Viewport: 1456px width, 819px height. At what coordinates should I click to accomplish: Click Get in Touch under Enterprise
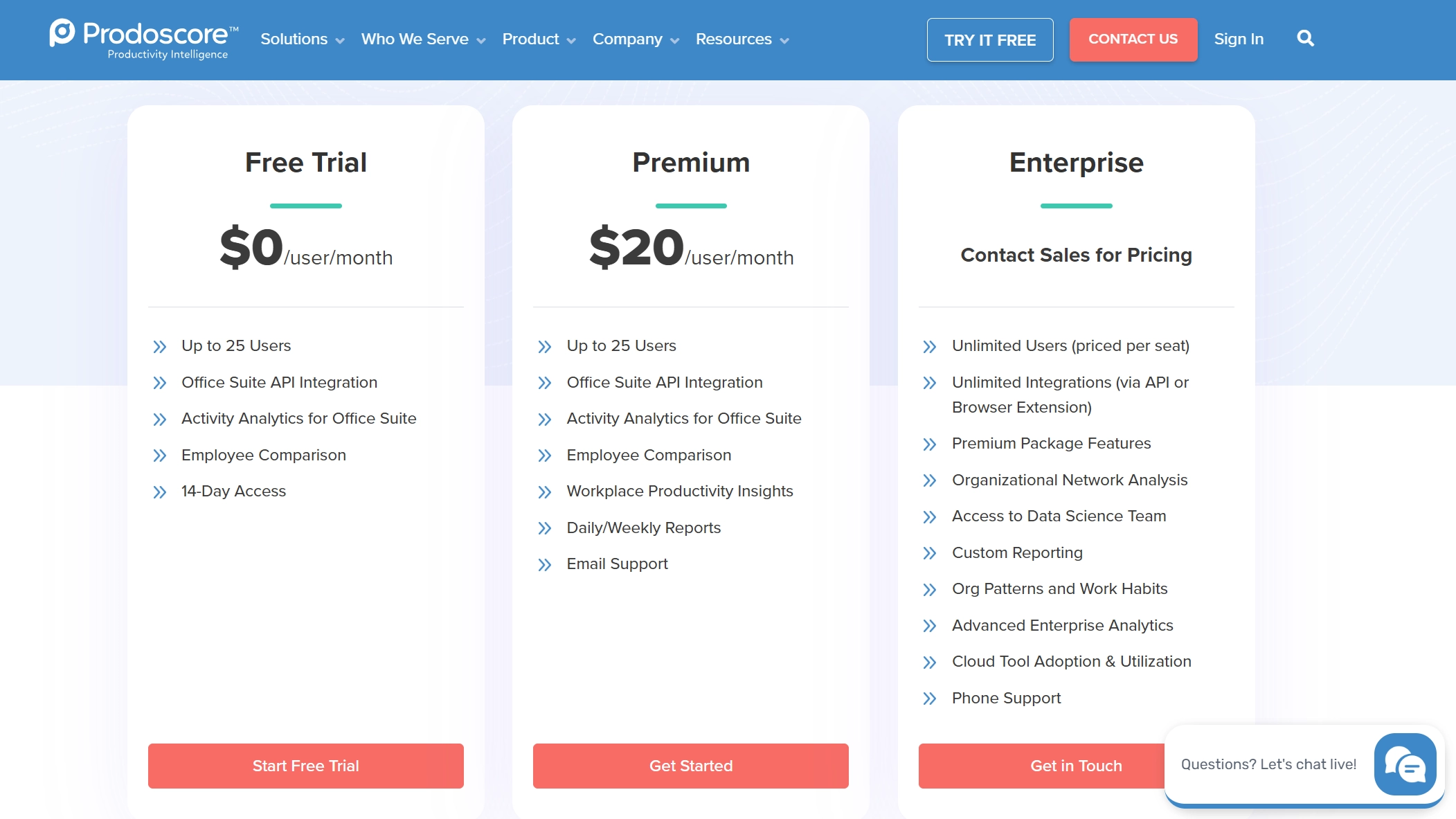point(1076,766)
